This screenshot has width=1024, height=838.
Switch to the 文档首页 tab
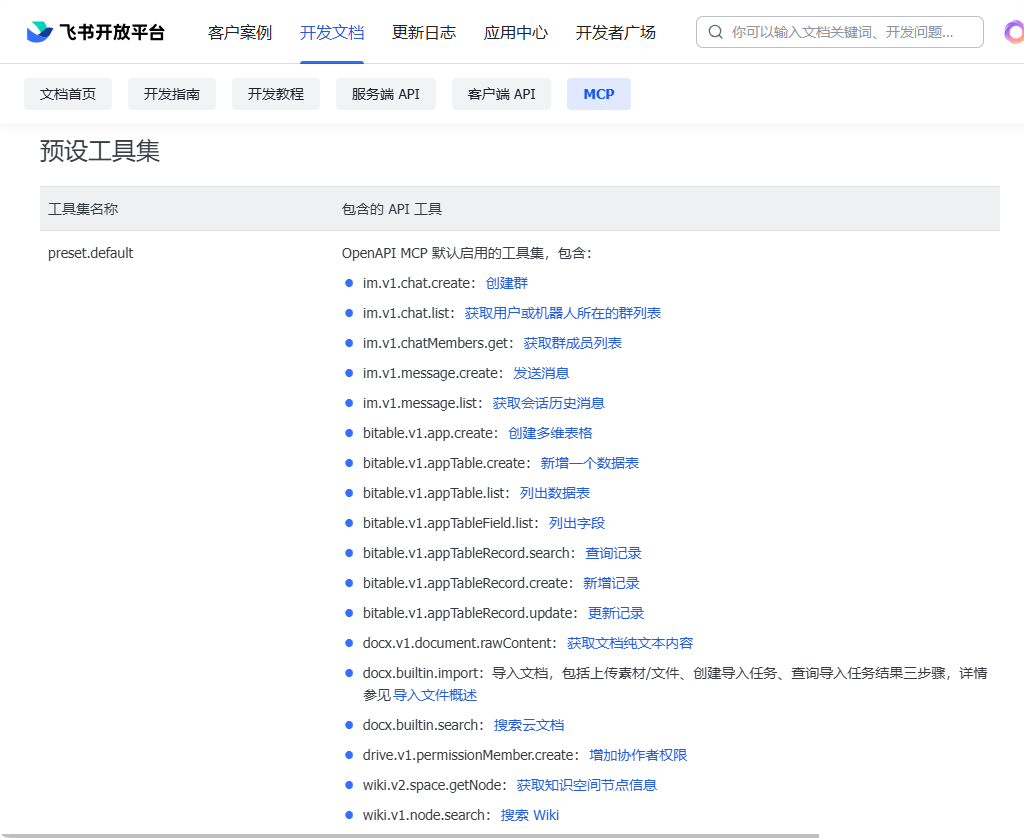(x=68, y=94)
